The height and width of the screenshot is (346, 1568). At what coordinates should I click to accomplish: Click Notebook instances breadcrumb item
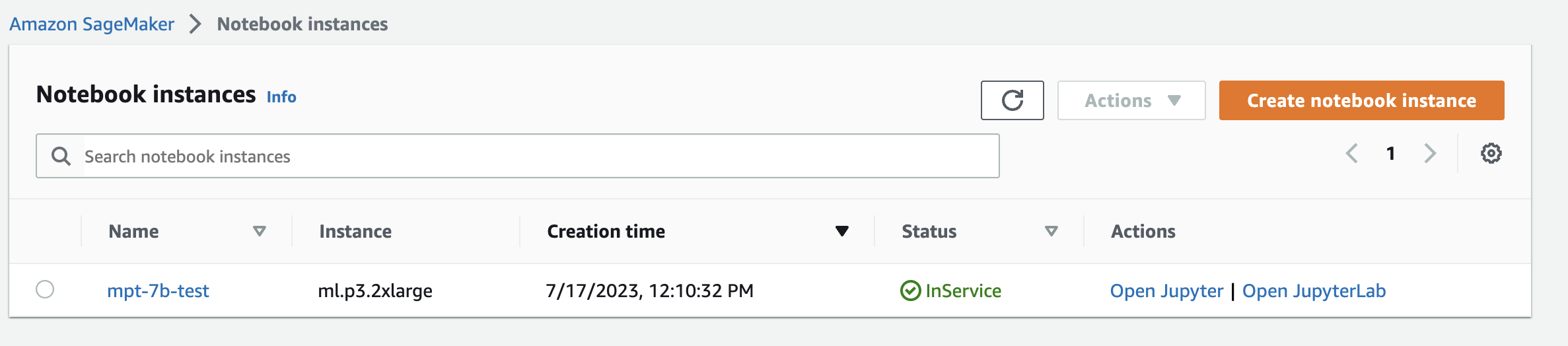(303, 24)
